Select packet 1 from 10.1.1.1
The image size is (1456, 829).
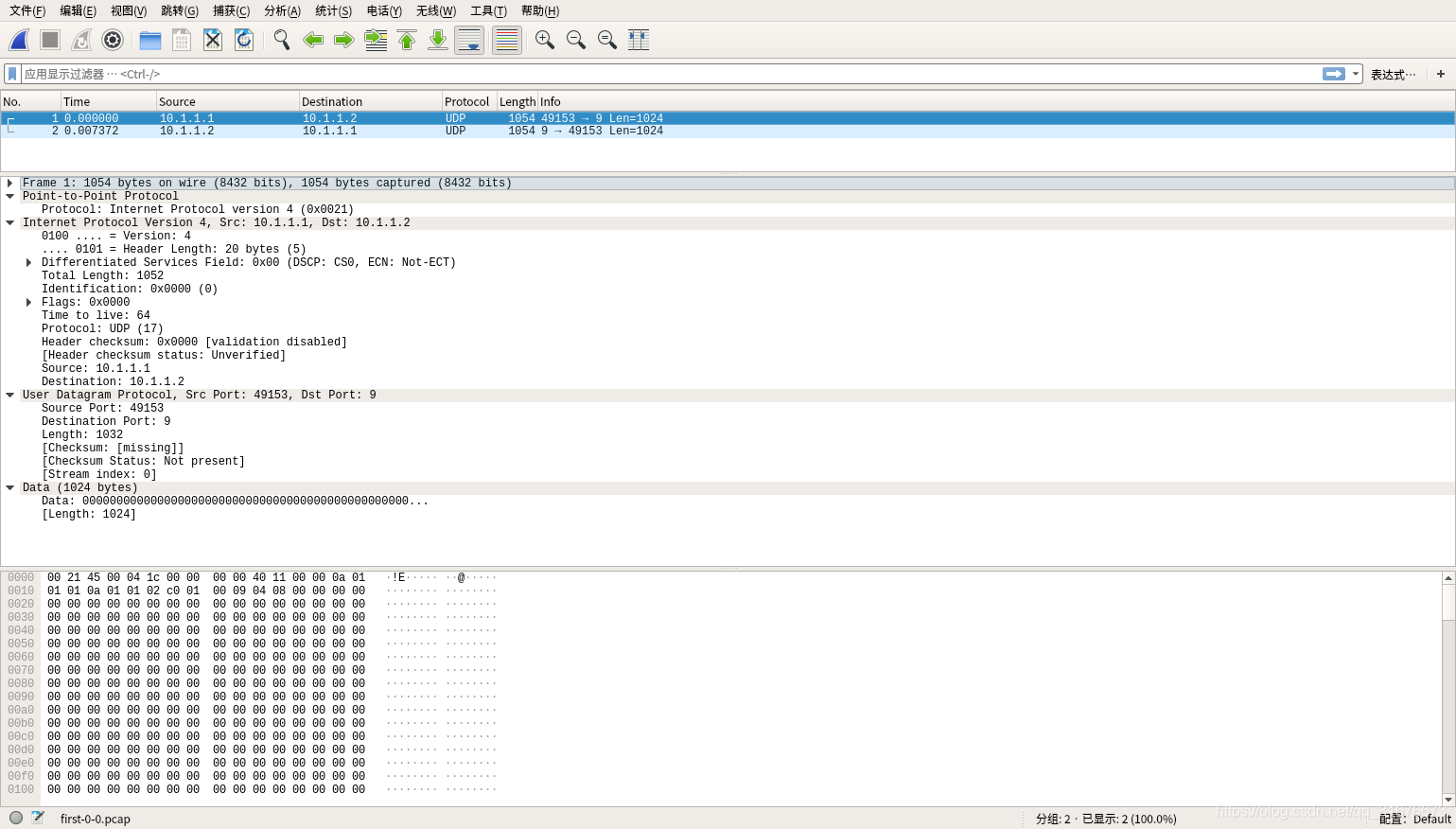click(x=728, y=118)
